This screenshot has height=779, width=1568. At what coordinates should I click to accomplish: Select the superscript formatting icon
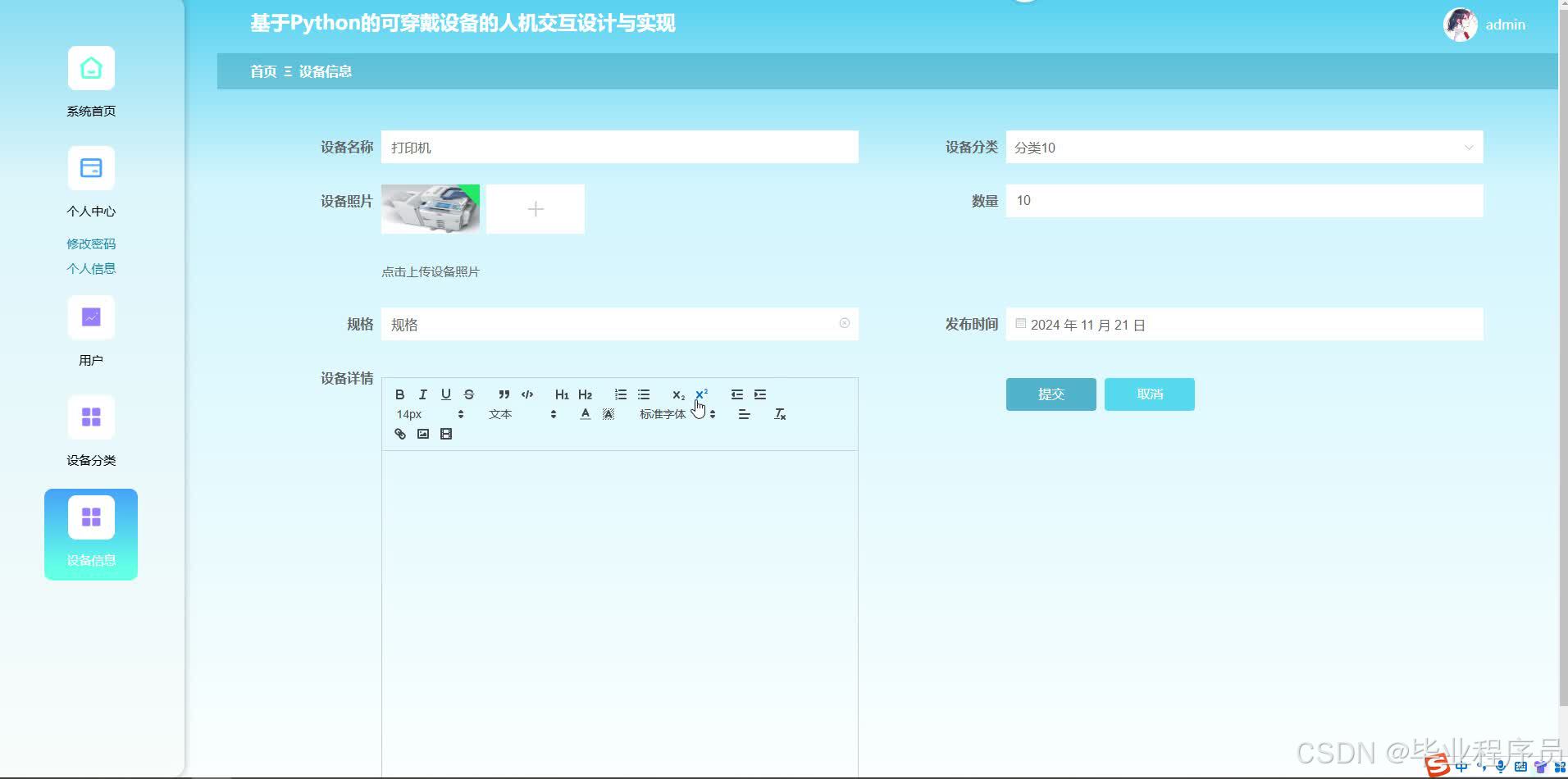point(702,394)
